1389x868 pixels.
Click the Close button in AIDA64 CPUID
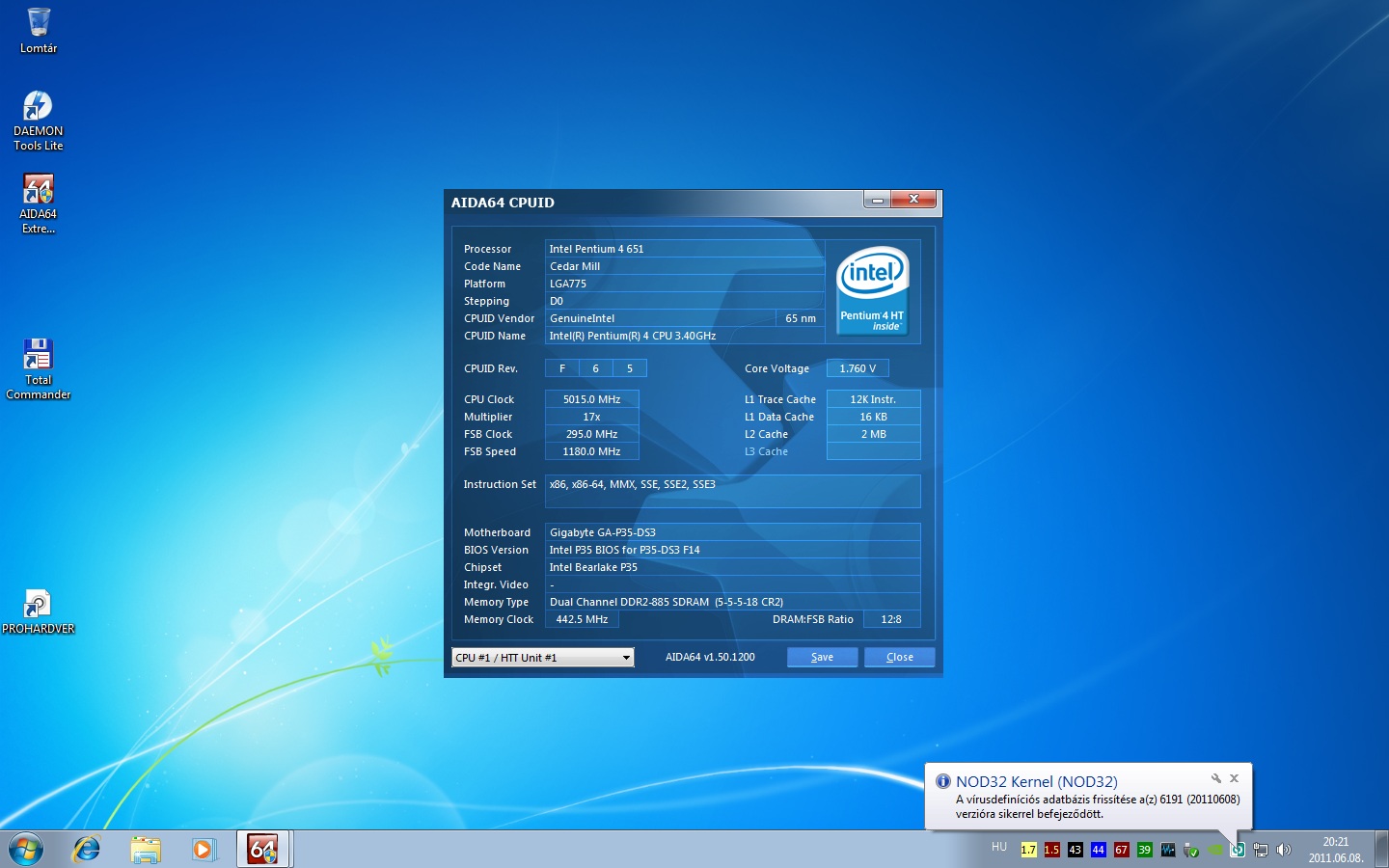(899, 657)
